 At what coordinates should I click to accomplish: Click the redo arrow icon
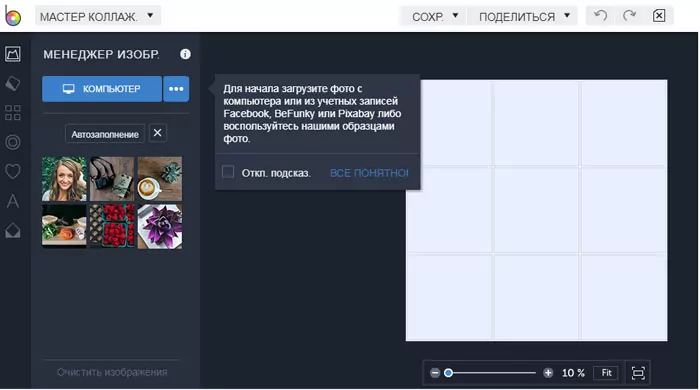tap(629, 16)
